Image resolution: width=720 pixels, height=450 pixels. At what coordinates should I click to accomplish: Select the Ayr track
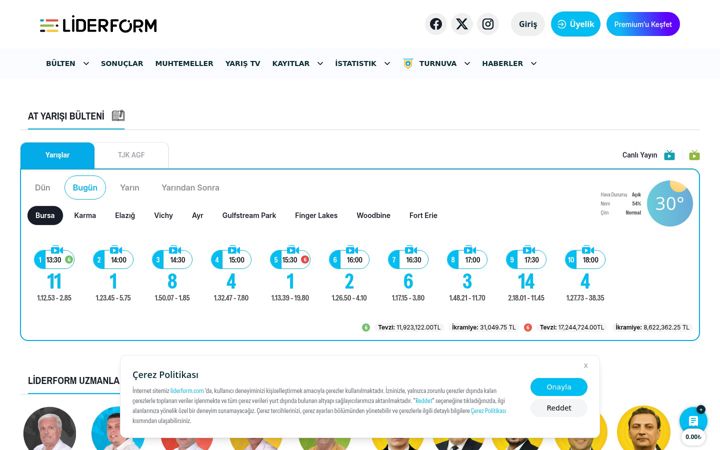197,215
